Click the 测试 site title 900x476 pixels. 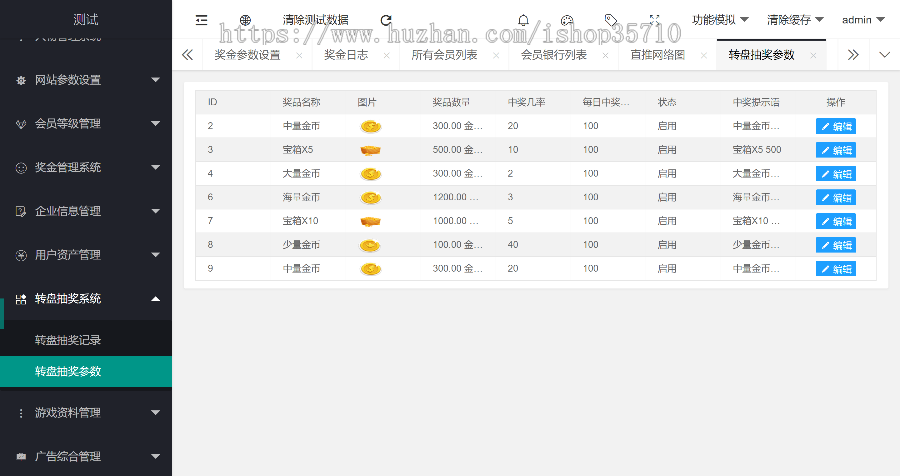click(86, 20)
